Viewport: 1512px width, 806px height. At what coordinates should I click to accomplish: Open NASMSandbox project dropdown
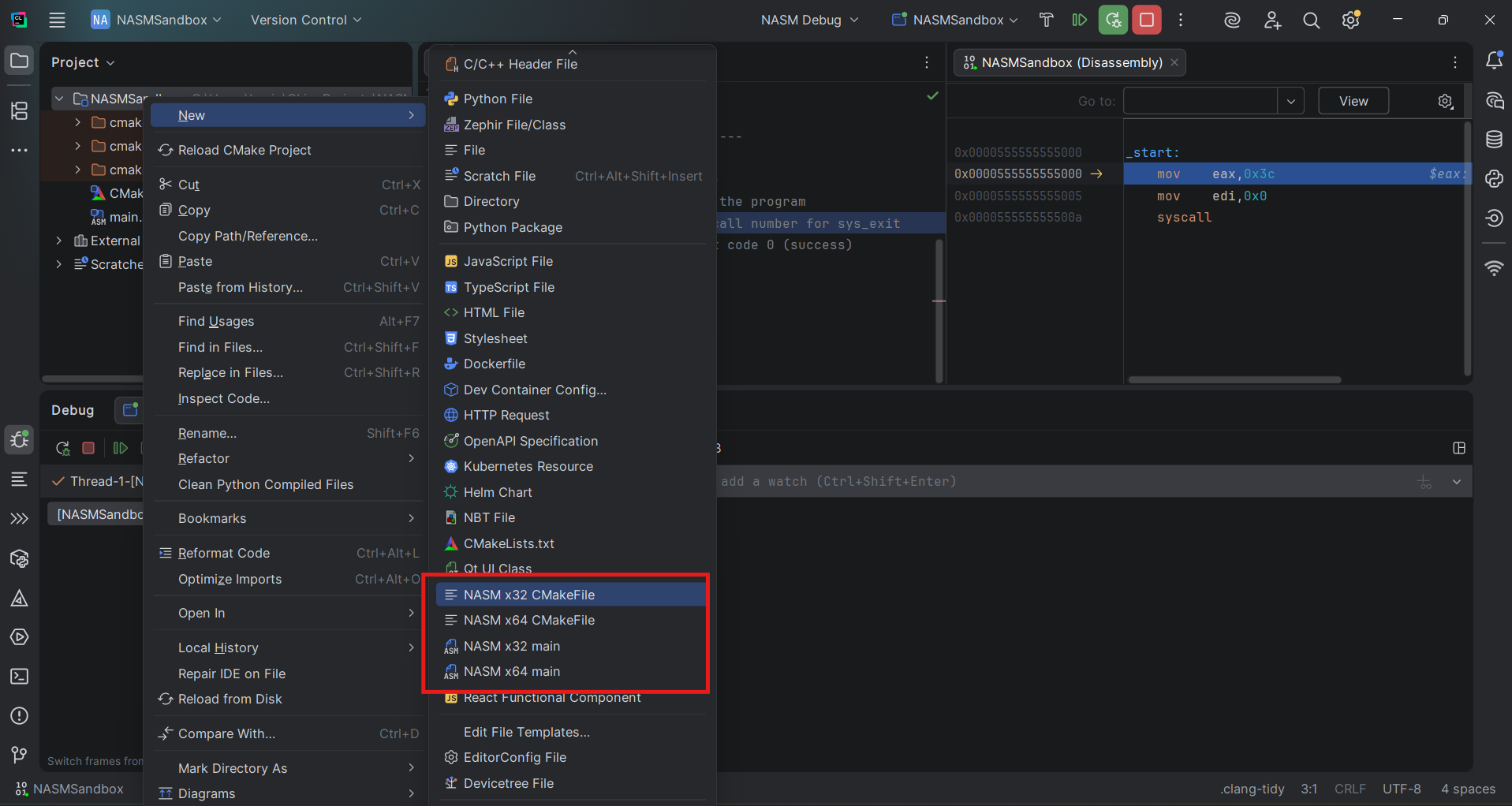click(x=157, y=20)
